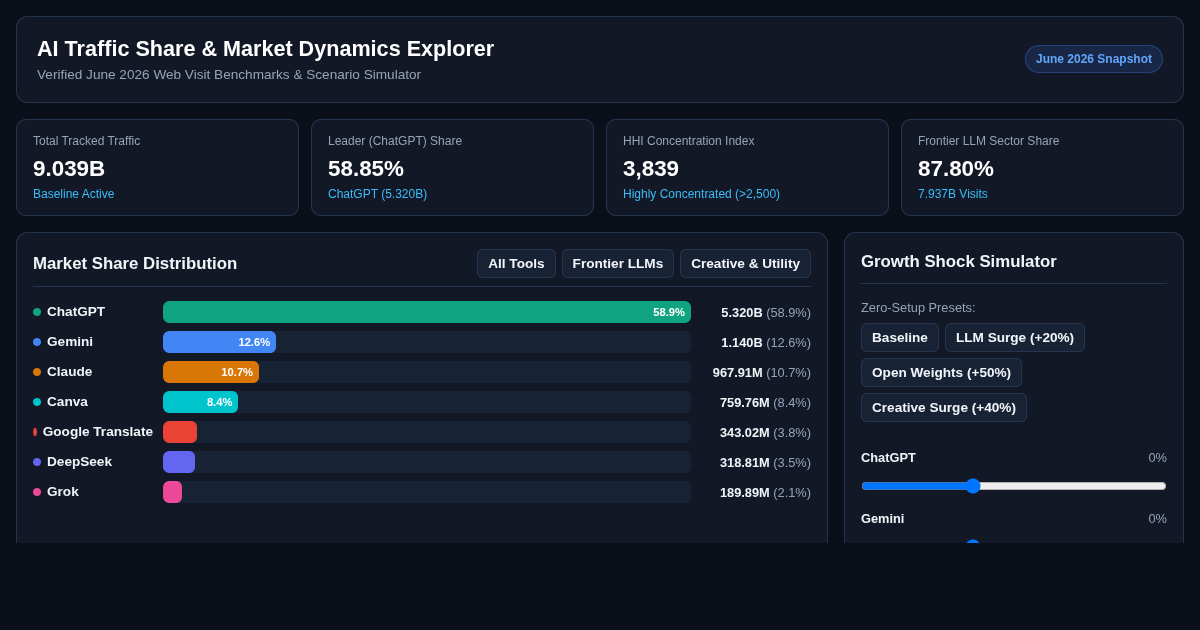Click the 5.320B (58.9%) value

tap(766, 312)
